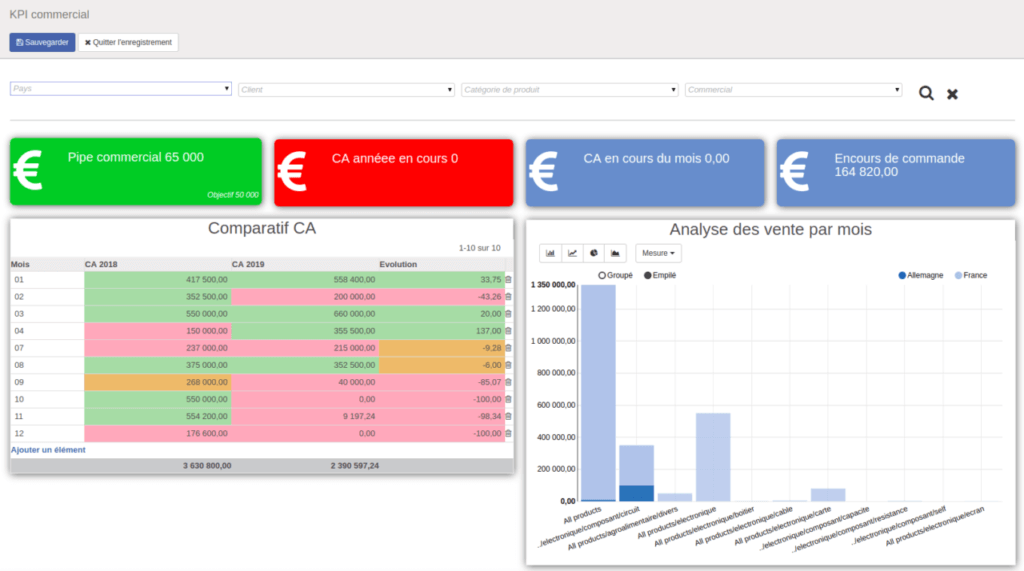Sort table by CA 2018 column header
Viewport: 1024px width, 571px height.
pos(101,264)
